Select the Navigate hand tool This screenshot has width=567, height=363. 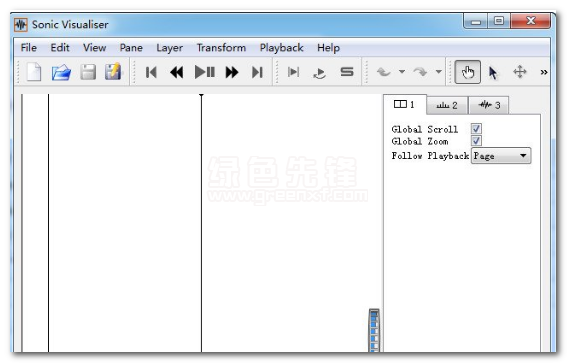click(468, 72)
